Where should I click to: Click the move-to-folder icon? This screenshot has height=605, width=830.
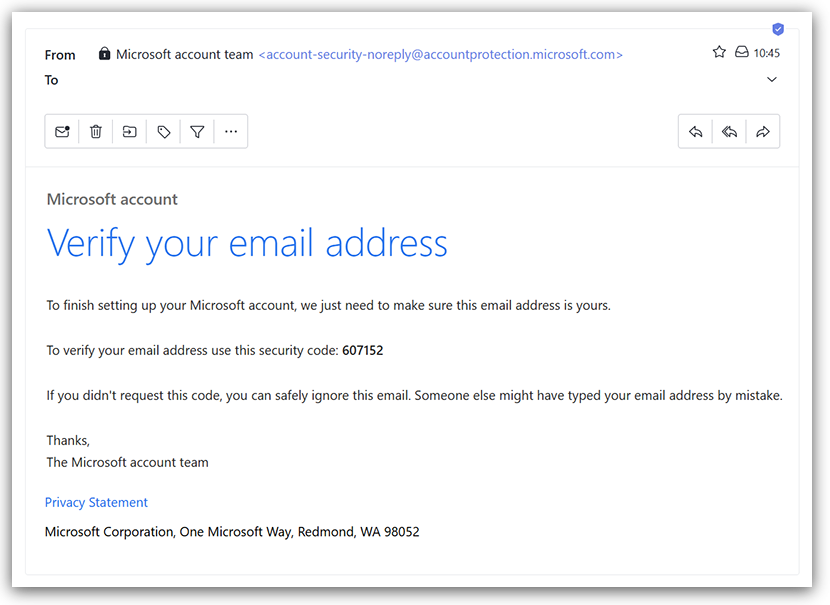tap(130, 131)
